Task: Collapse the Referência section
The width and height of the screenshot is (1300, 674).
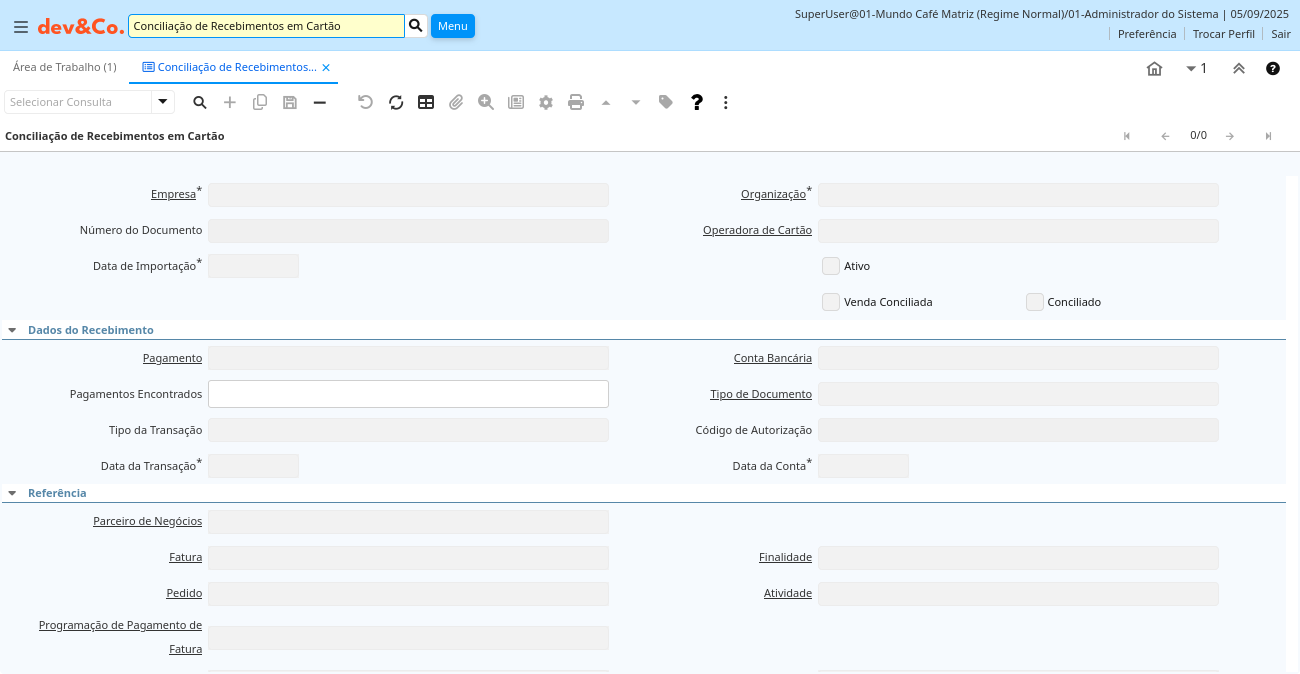Action: (x=12, y=493)
